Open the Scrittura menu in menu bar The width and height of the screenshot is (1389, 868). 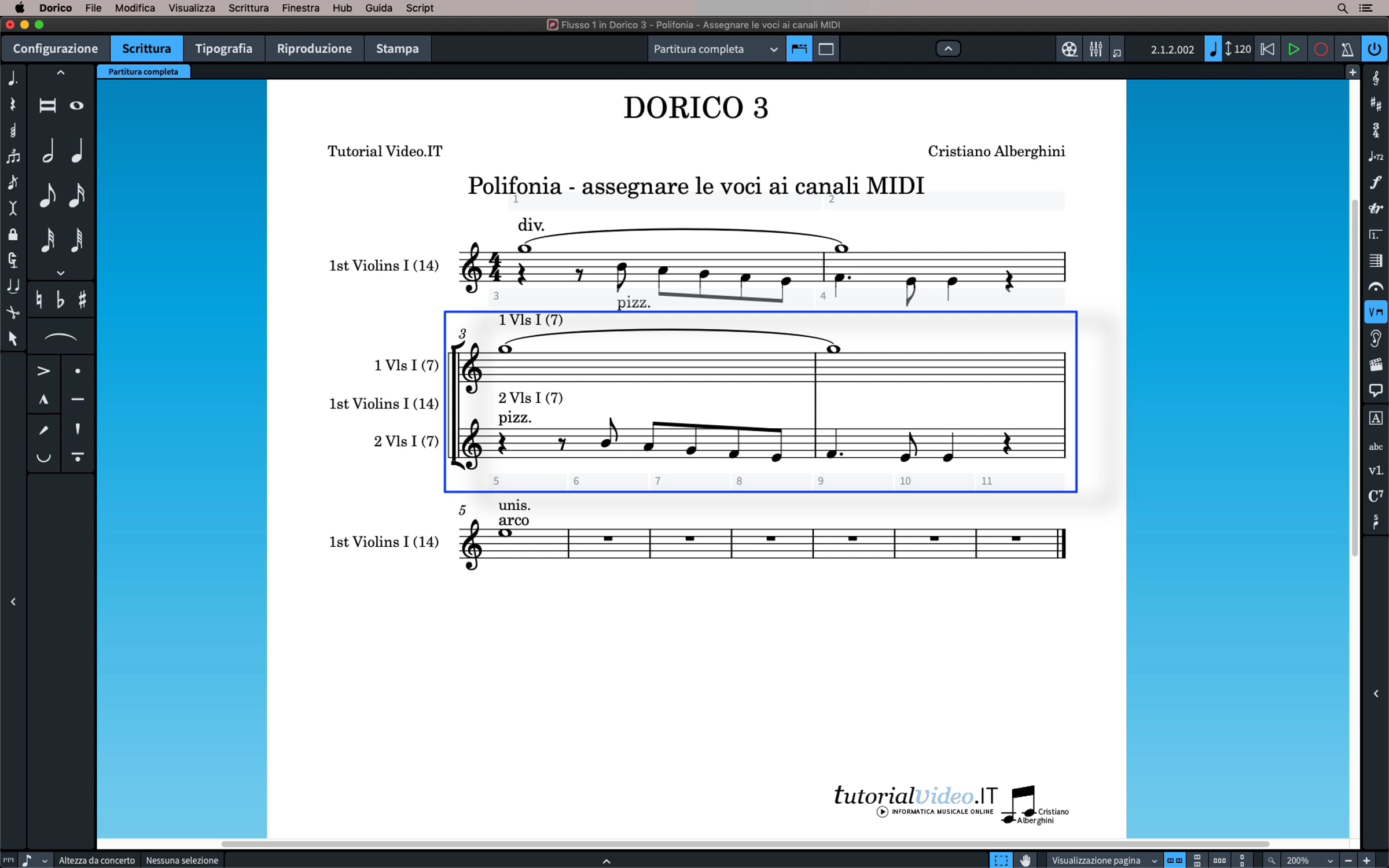click(248, 8)
